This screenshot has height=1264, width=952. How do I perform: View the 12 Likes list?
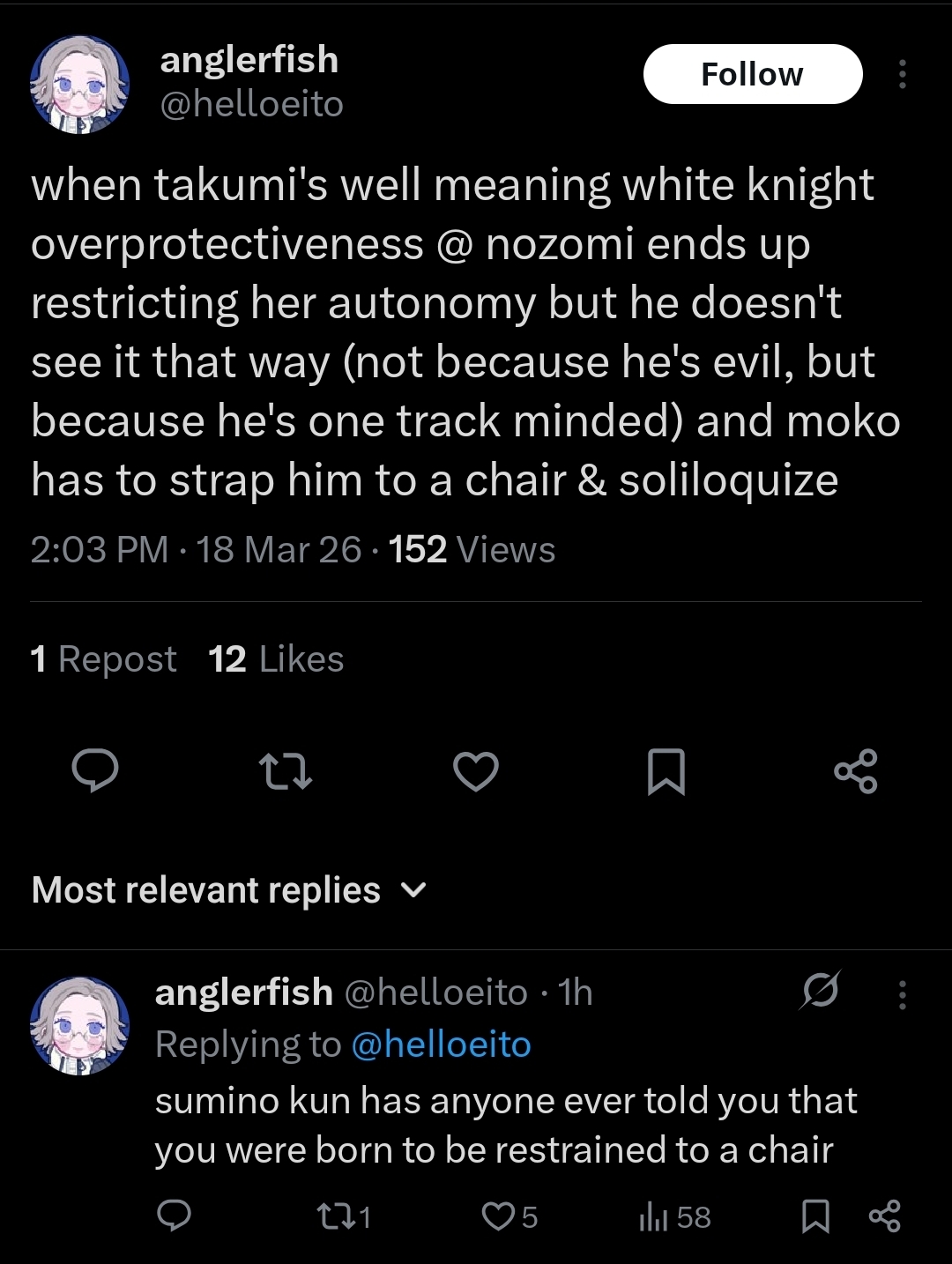276,659
